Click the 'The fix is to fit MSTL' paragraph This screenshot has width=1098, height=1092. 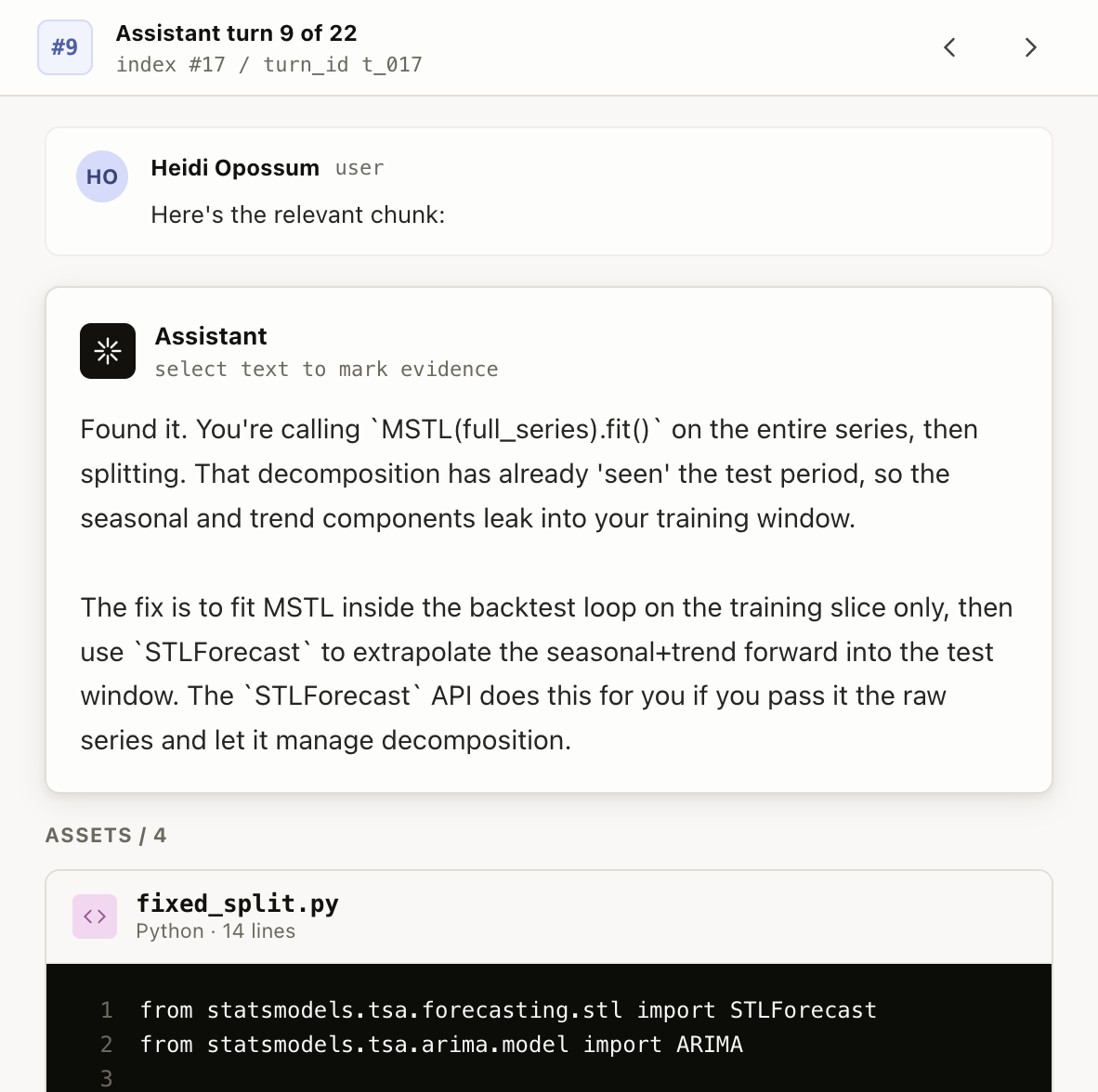tap(547, 673)
